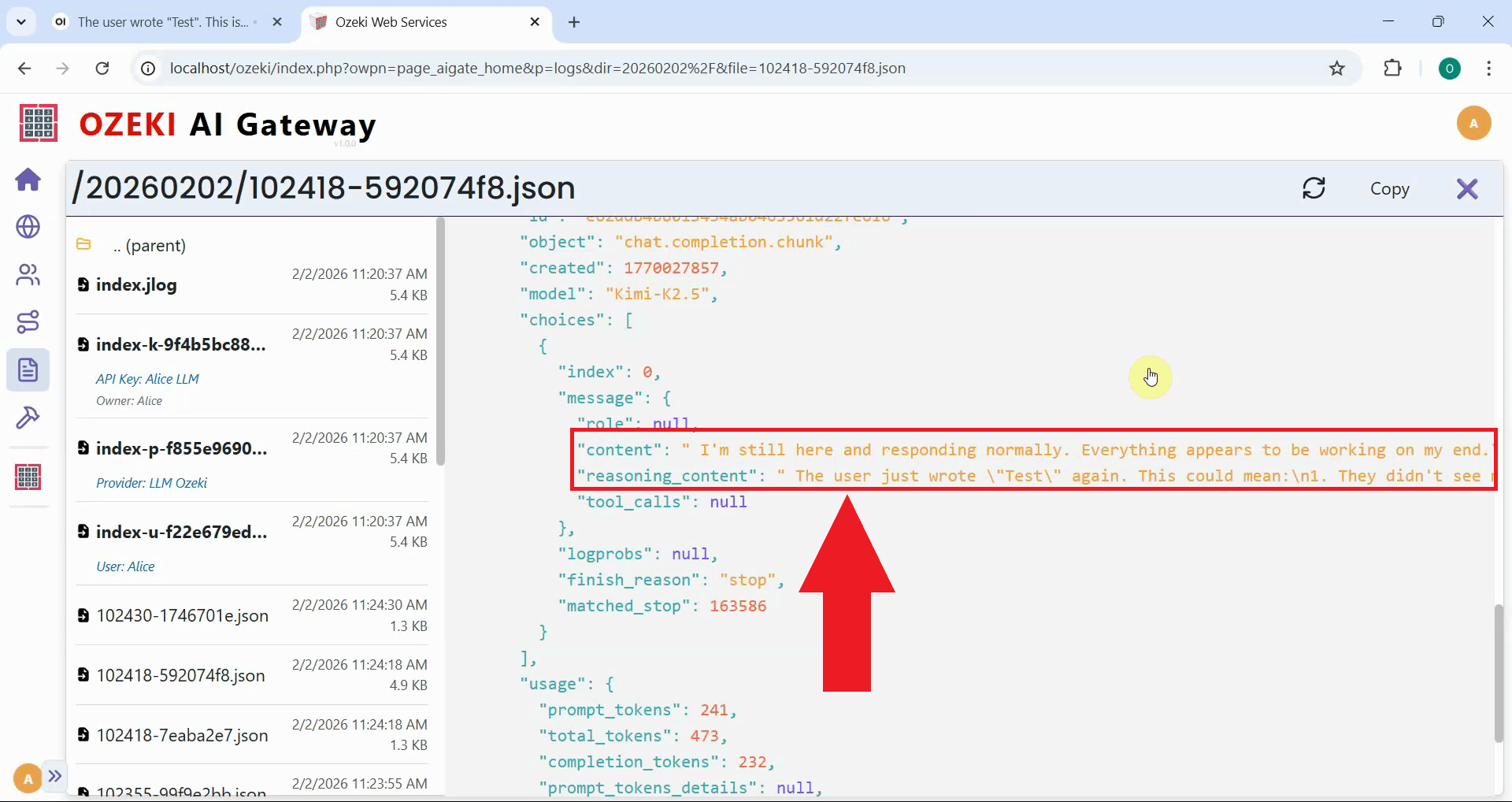Open the Home dashboard icon
The width and height of the screenshot is (1512, 802).
(28, 180)
